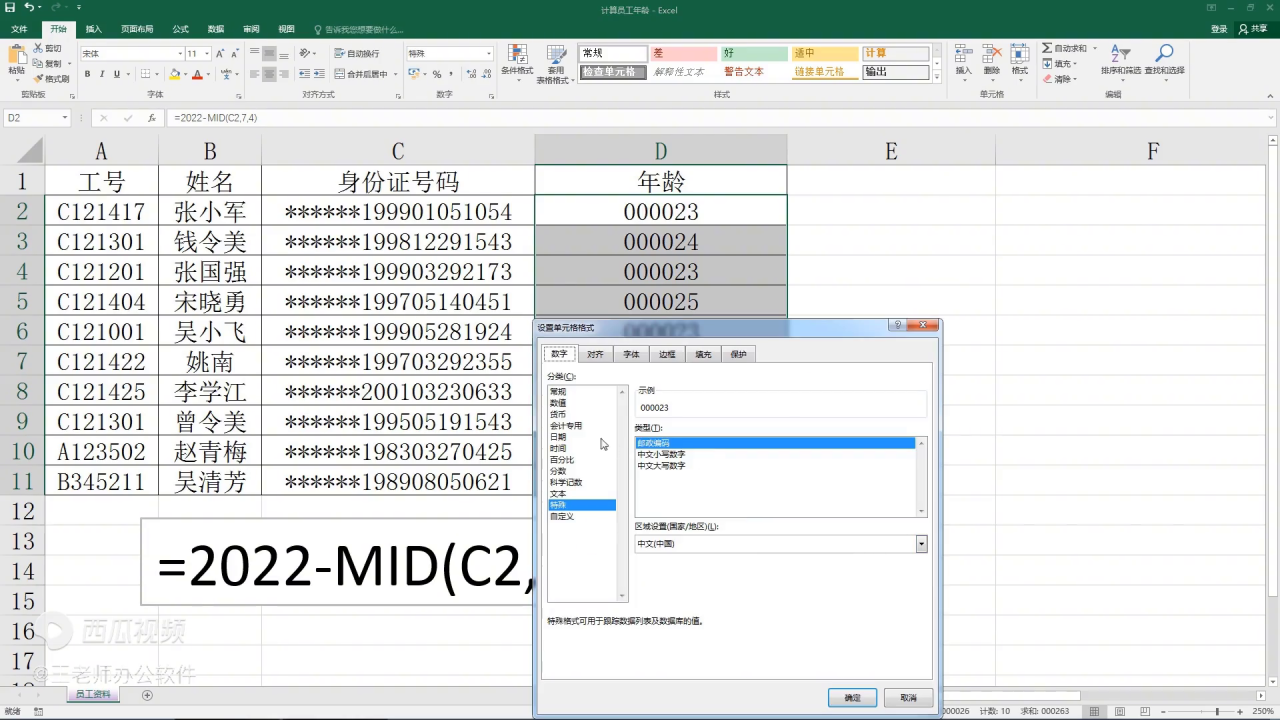Click the Percent Style icon

click(x=436, y=74)
